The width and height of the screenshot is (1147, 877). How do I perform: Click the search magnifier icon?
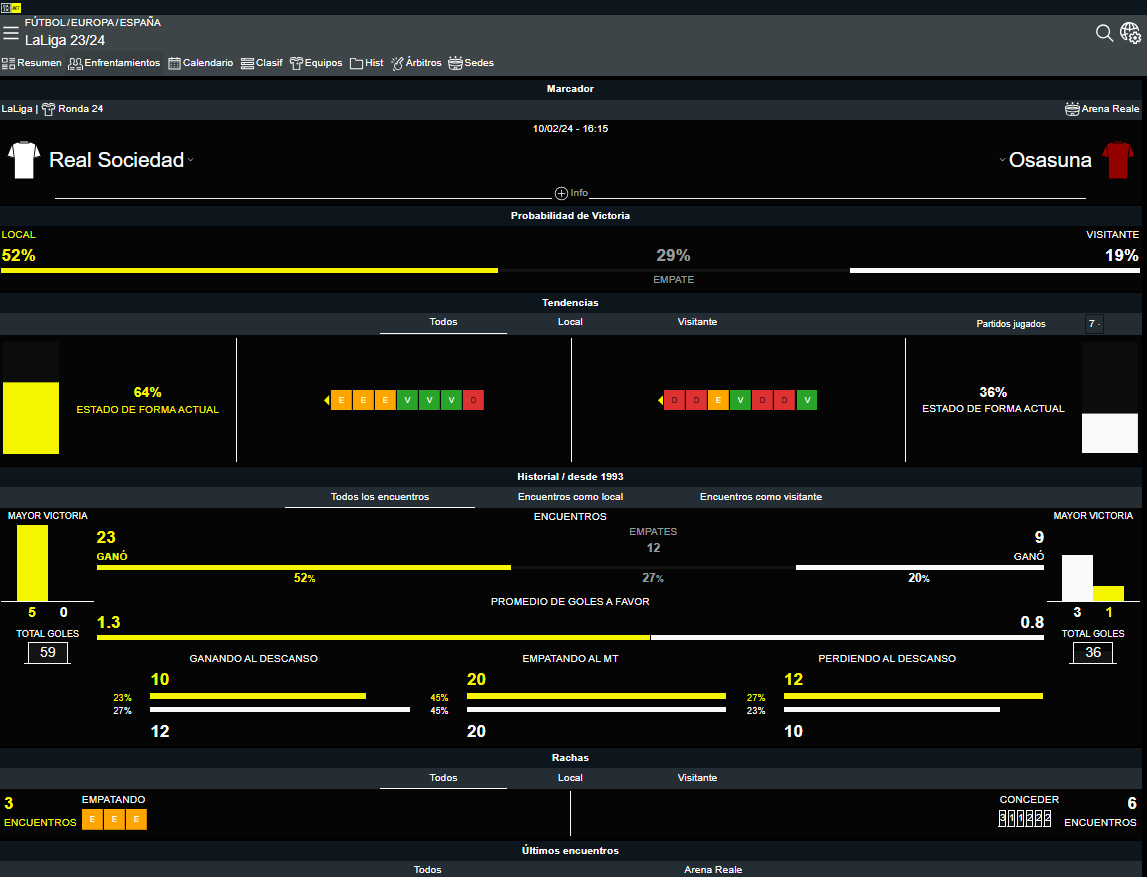pyautogui.click(x=1104, y=33)
